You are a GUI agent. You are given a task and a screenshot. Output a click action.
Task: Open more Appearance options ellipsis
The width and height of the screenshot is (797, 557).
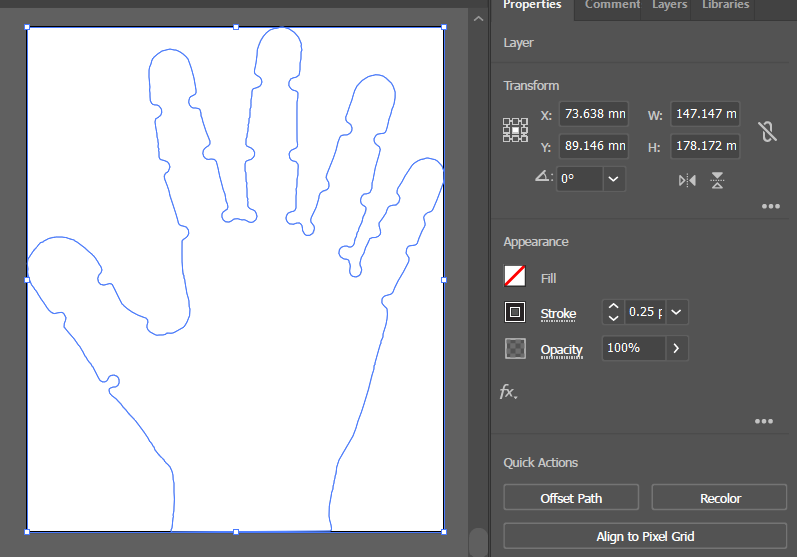(764, 421)
